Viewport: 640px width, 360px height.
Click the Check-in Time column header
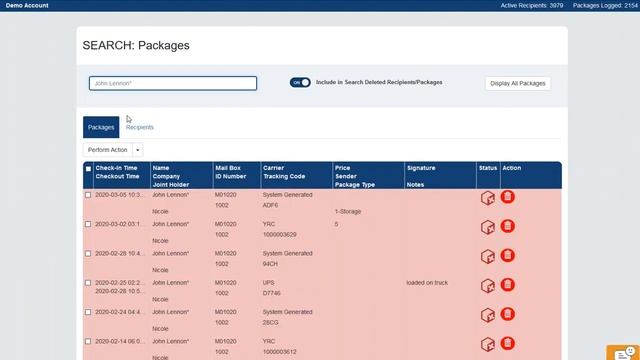[116, 168]
